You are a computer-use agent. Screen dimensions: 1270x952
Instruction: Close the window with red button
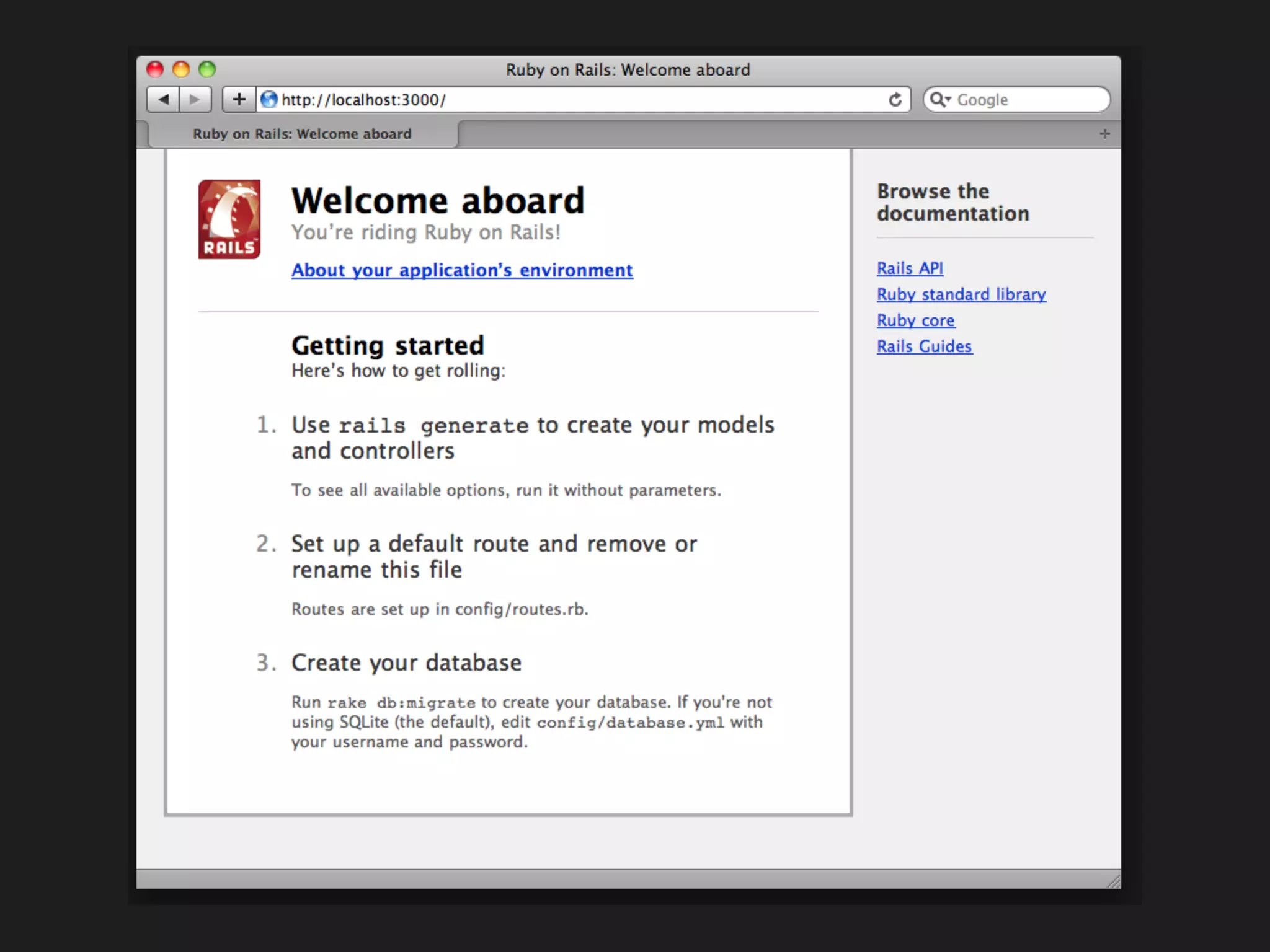point(155,69)
